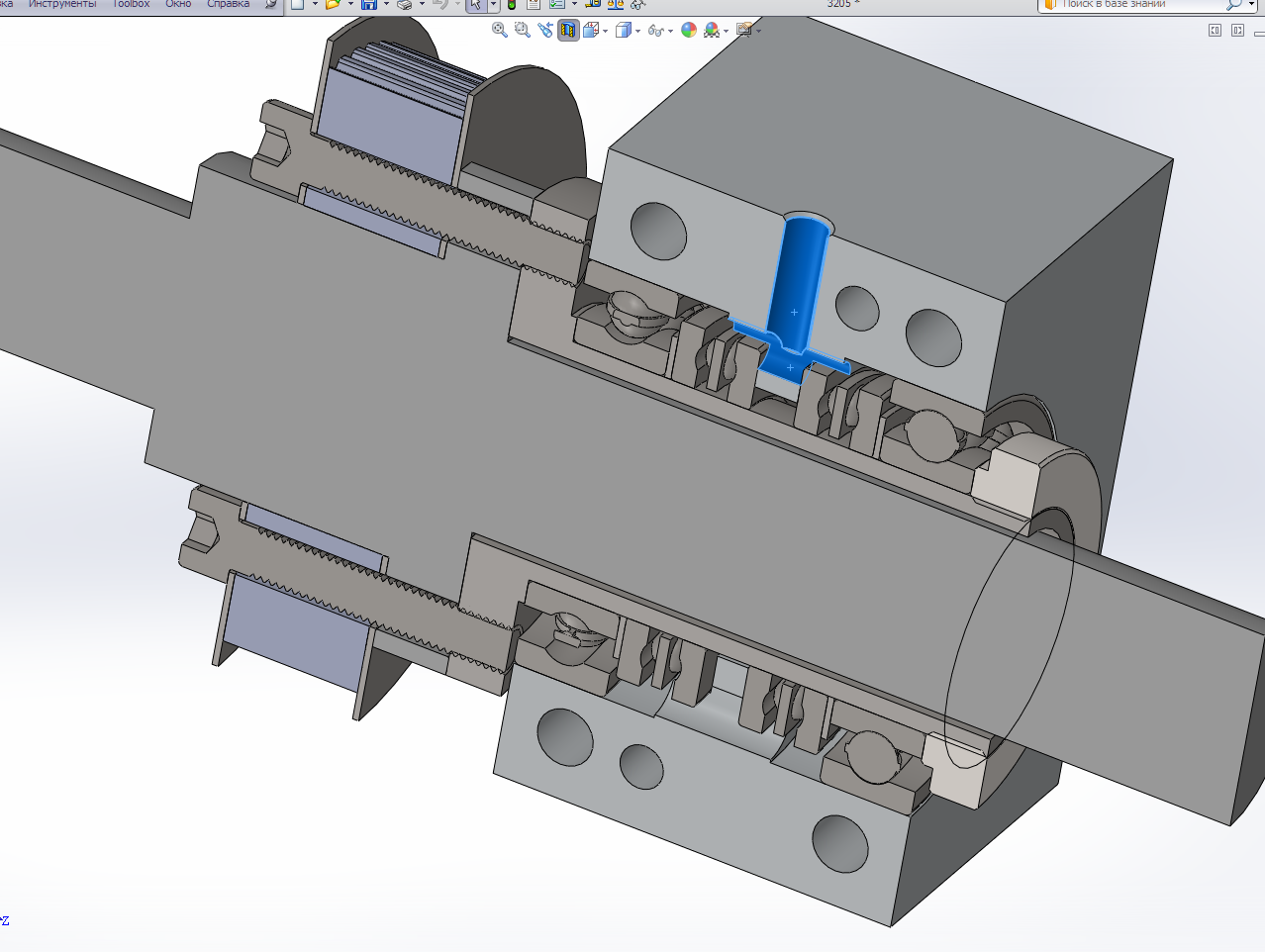Open the View Orientation icon
The image size is (1265, 952).
(x=591, y=31)
